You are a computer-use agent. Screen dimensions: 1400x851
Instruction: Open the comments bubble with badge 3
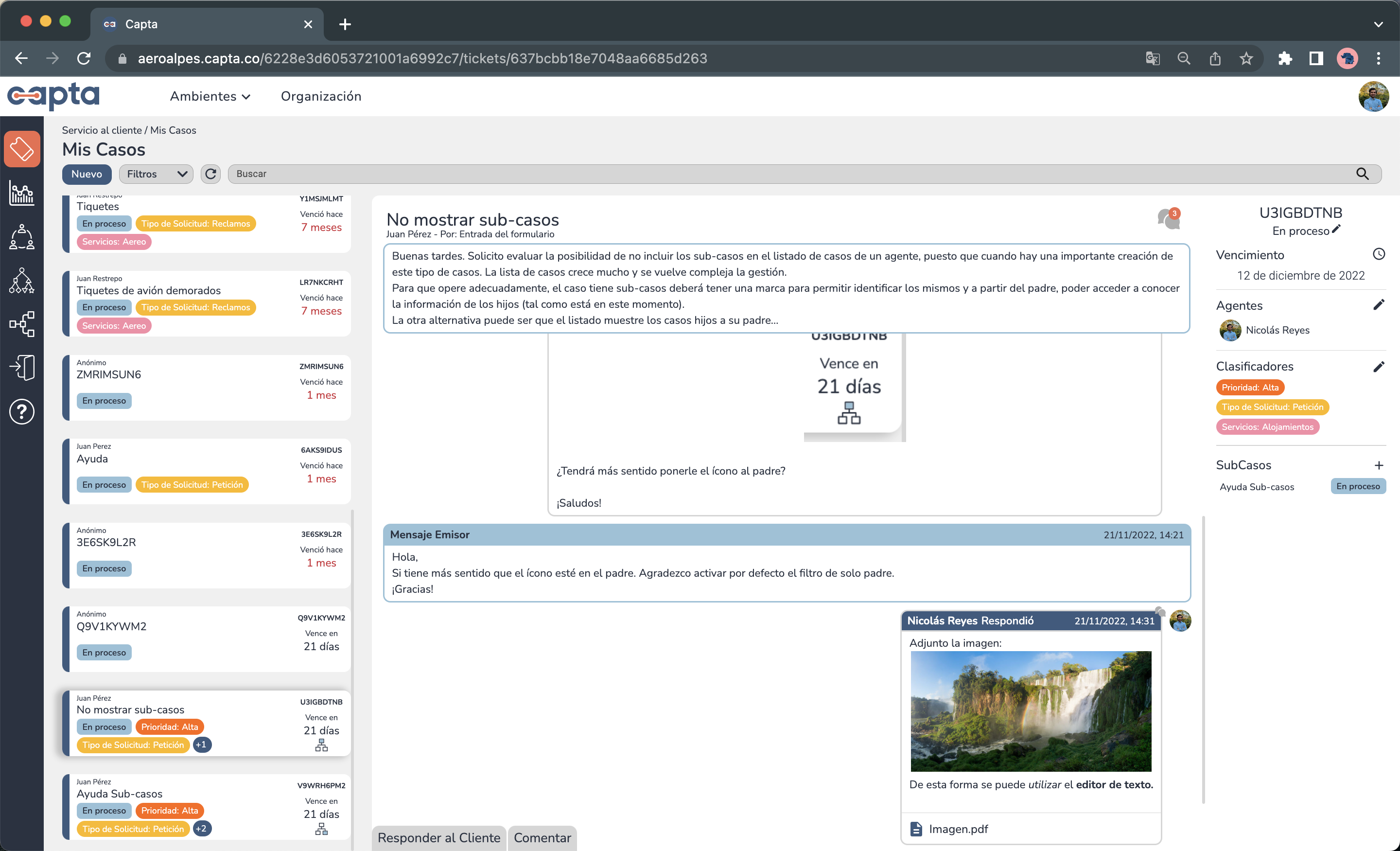pos(1168,219)
